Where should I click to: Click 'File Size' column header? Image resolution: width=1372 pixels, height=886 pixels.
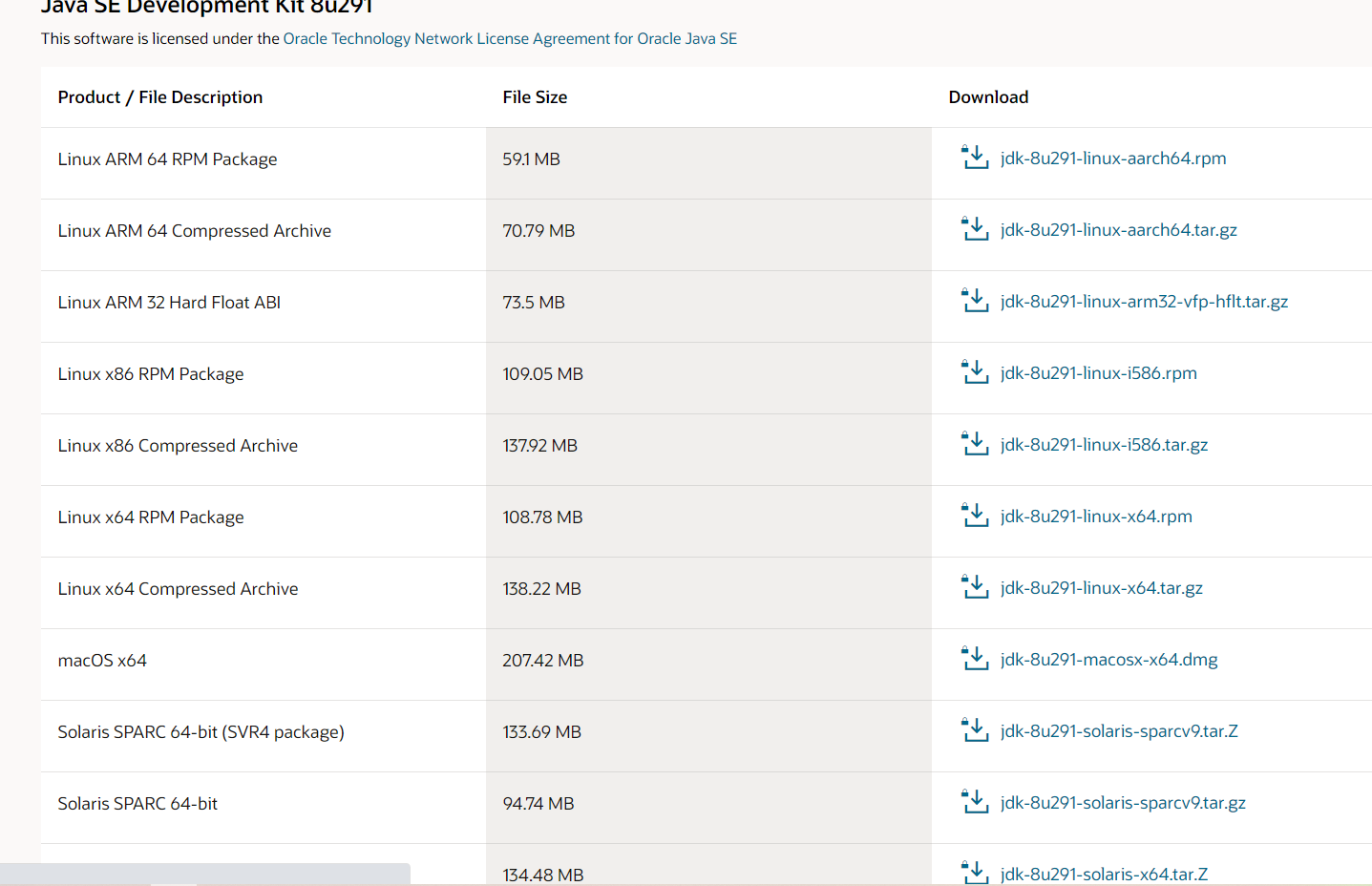[535, 97]
